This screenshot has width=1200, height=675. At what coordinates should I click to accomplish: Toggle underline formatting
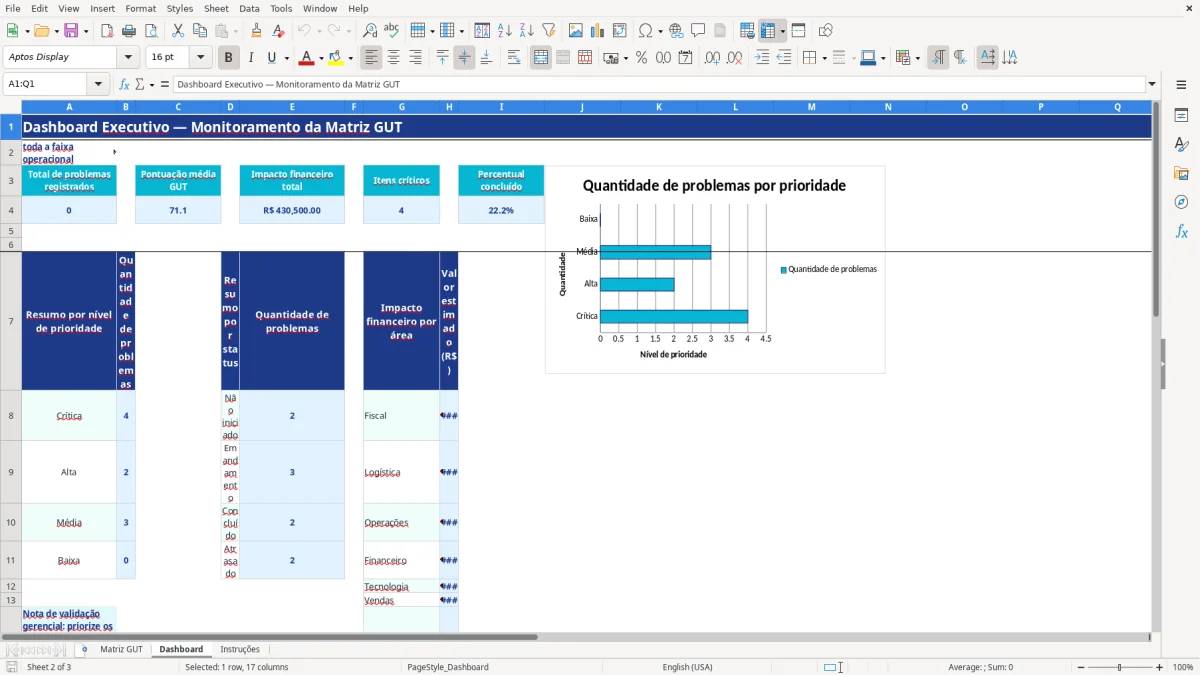point(272,58)
